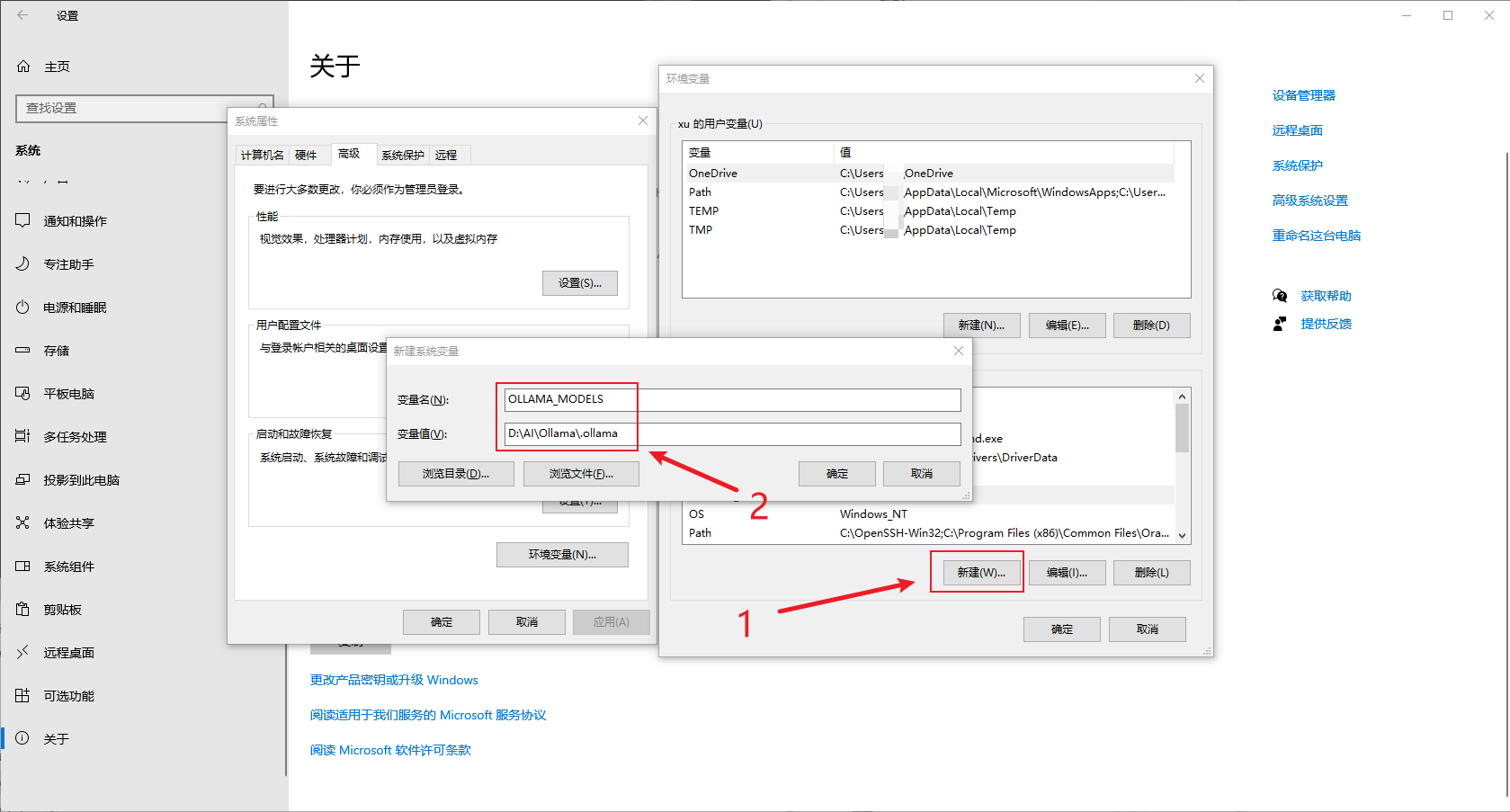Screen dimensions: 1510x812
Task: Switch to the 计算机名 tab
Action: (x=262, y=156)
